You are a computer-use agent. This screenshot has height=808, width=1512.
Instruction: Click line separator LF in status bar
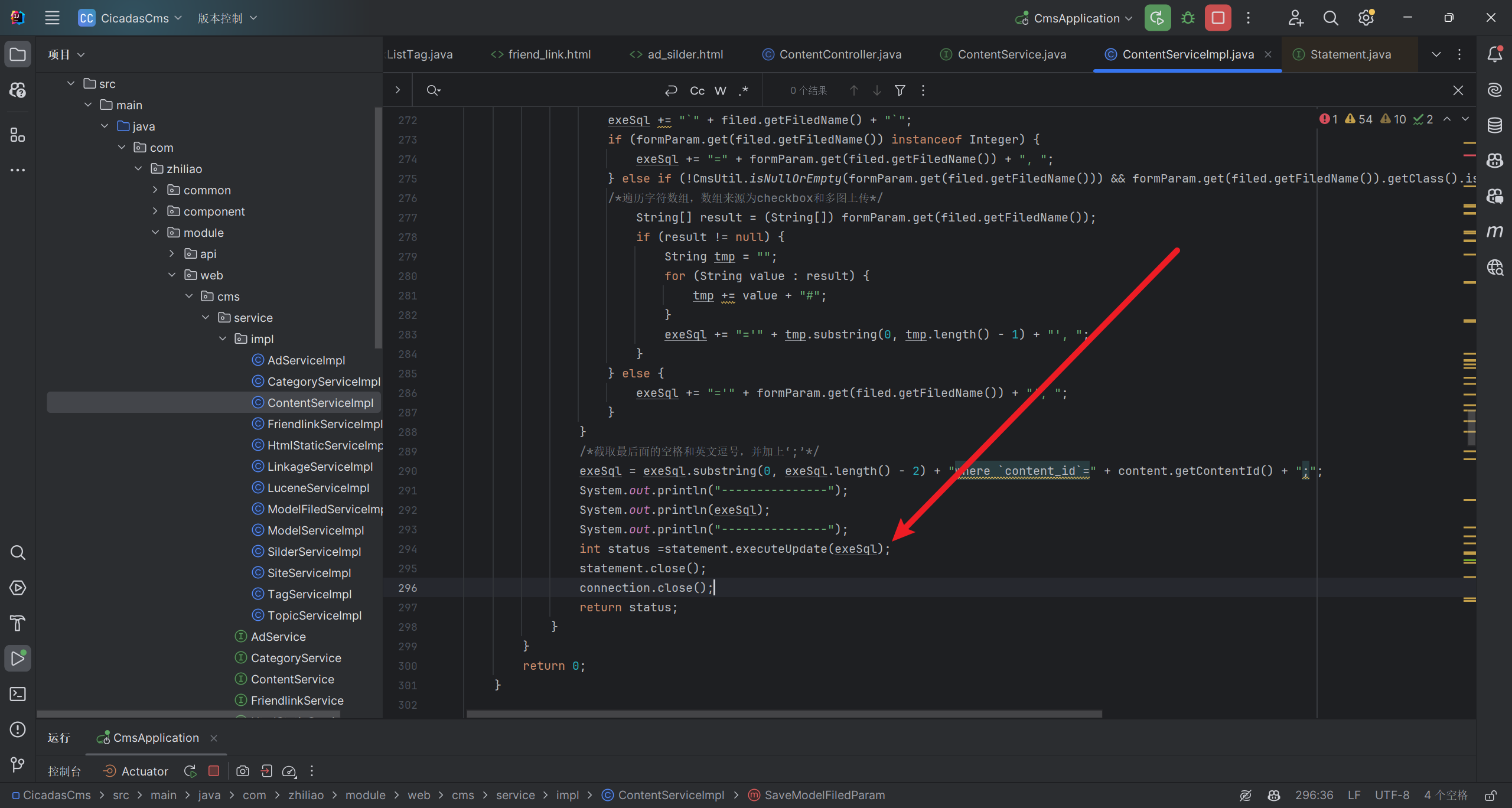[x=1354, y=795]
